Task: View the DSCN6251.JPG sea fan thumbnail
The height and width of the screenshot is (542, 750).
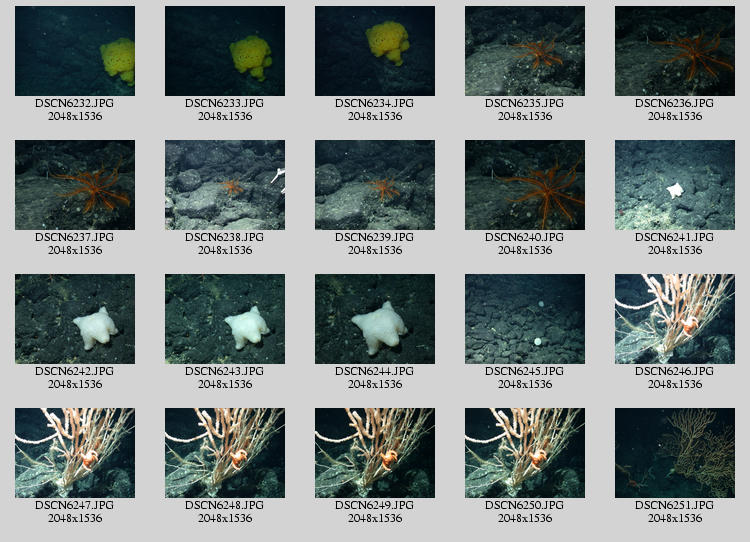Action: tap(675, 453)
